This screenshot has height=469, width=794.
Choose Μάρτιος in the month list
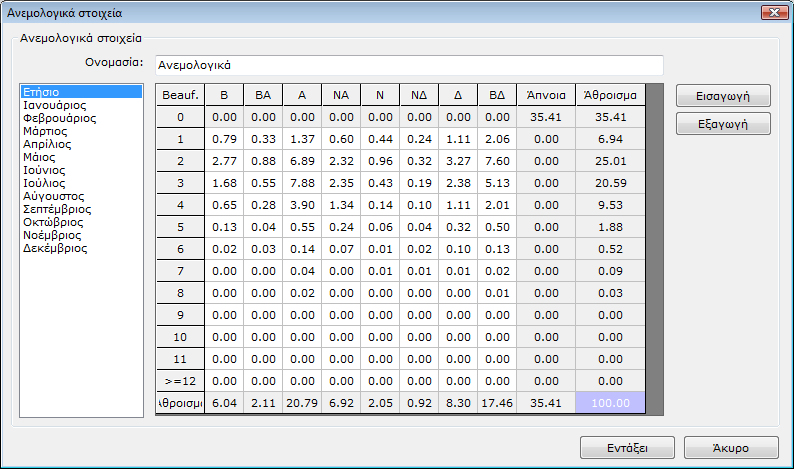pyautogui.click(x=45, y=131)
